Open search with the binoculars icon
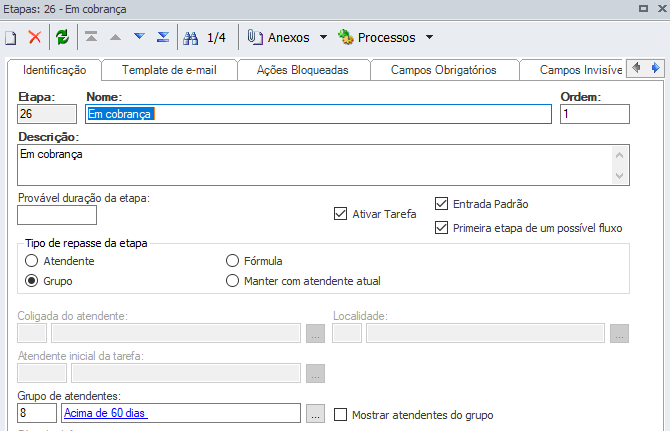The height and width of the screenshot is (431, 670). point(191,38)
